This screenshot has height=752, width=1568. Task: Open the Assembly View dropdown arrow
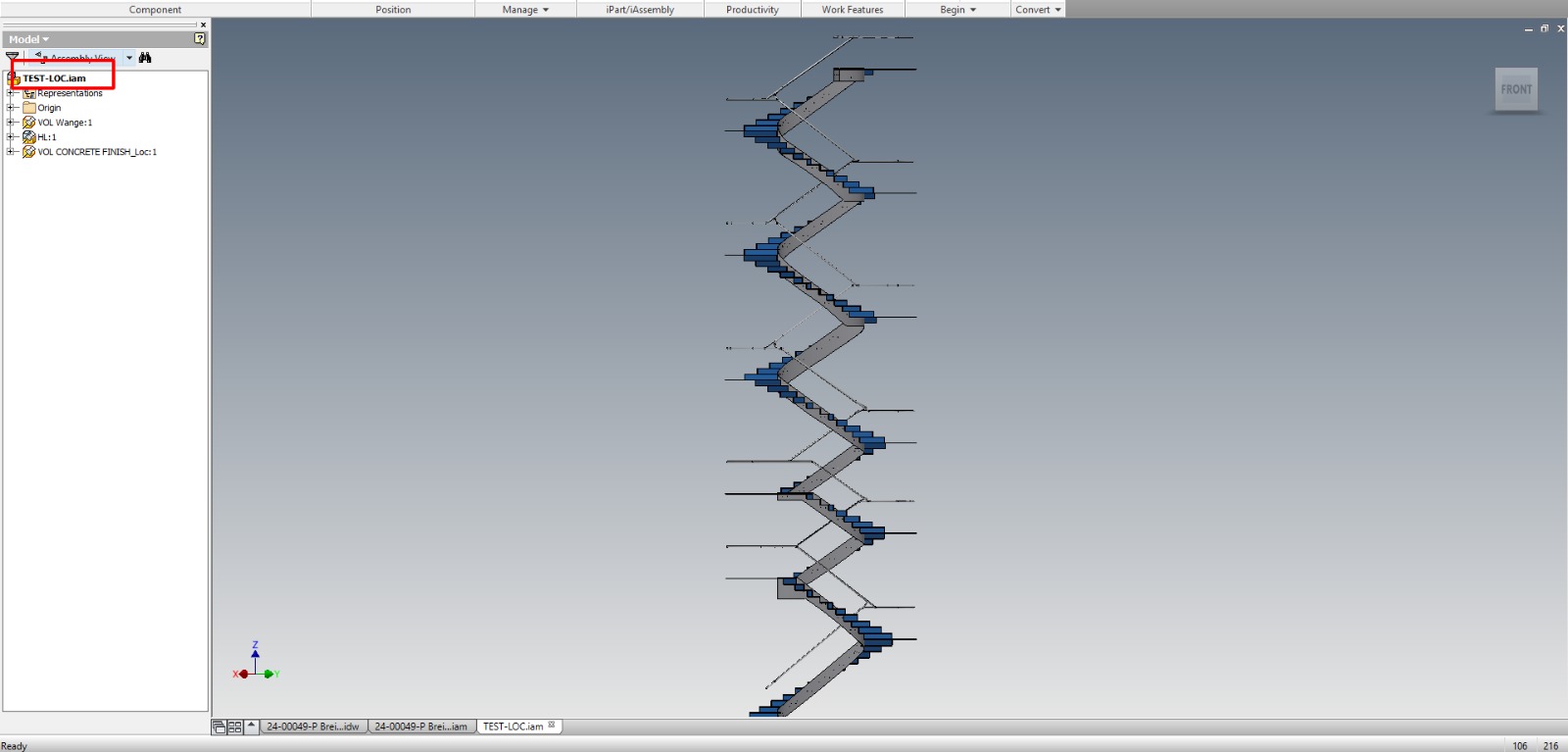click(x=129, y=58)
